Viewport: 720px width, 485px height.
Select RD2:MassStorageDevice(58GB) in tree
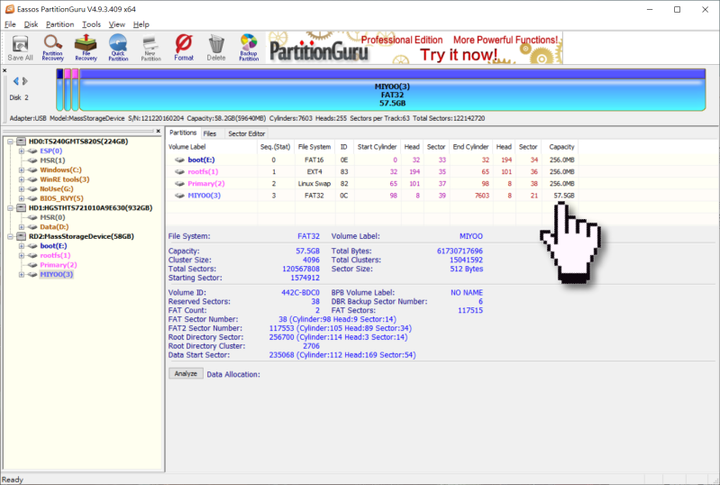(x=81, y=237)
